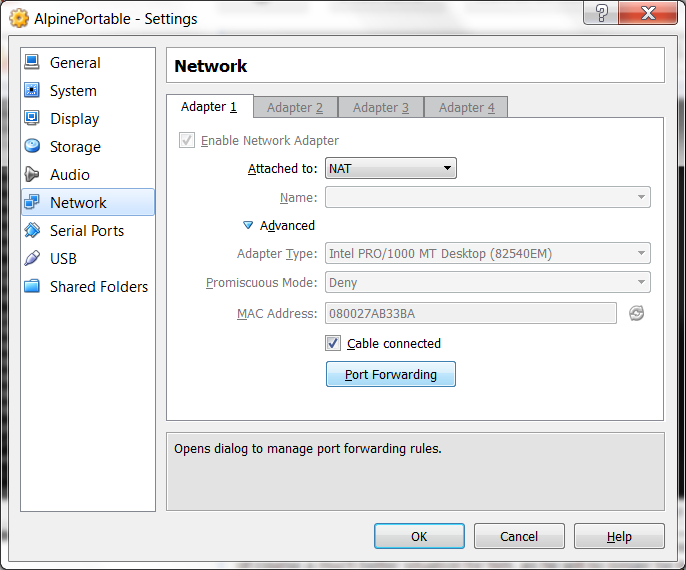Open Audio settings category
Image resolution: width=686 pixels, height=570 pixels.
pos(88,175)
